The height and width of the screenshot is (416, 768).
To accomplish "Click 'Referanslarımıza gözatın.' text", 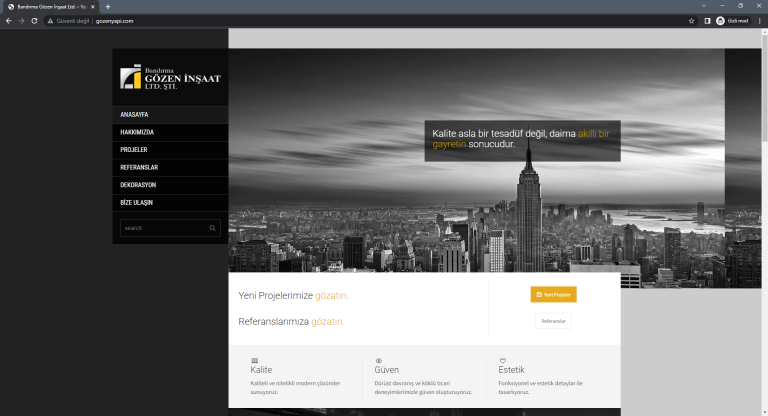I will pyautogui.click(x=291, y=321).
